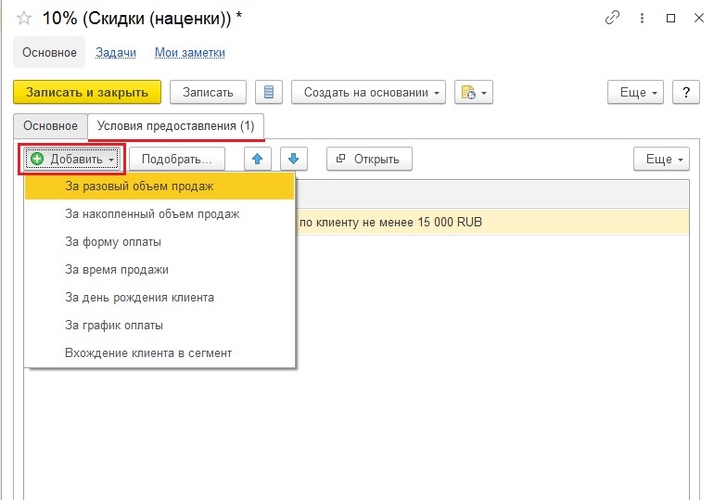The width and height of the screenshot is (714, 500).
Task: Move row down with blue arrow
Action: tap(292, 159)
